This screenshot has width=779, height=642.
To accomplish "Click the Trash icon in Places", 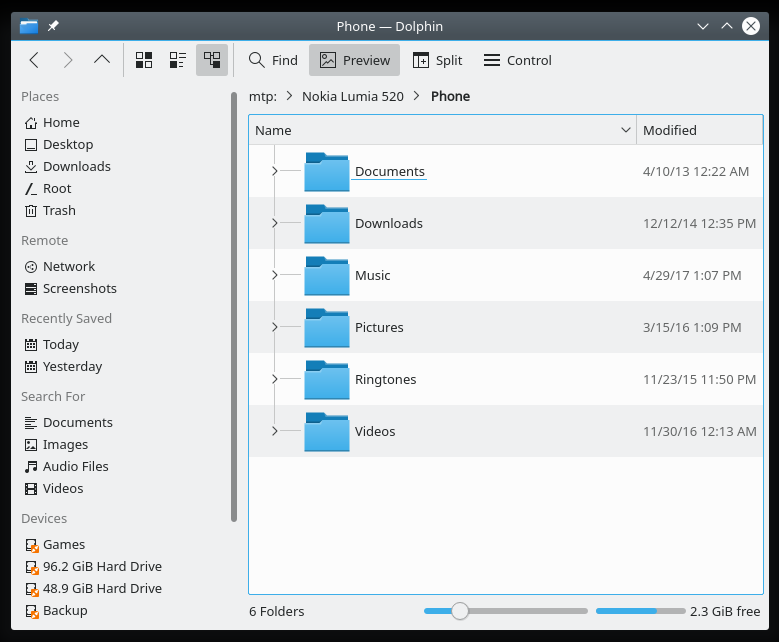I will tap(31, 211).
